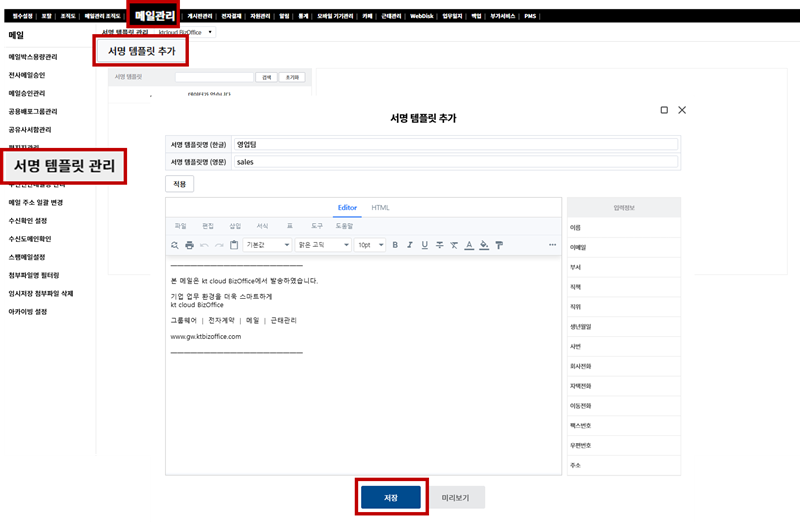Insert the 사번 field from input info
This screenshot has width=800, height=522.
623,346
